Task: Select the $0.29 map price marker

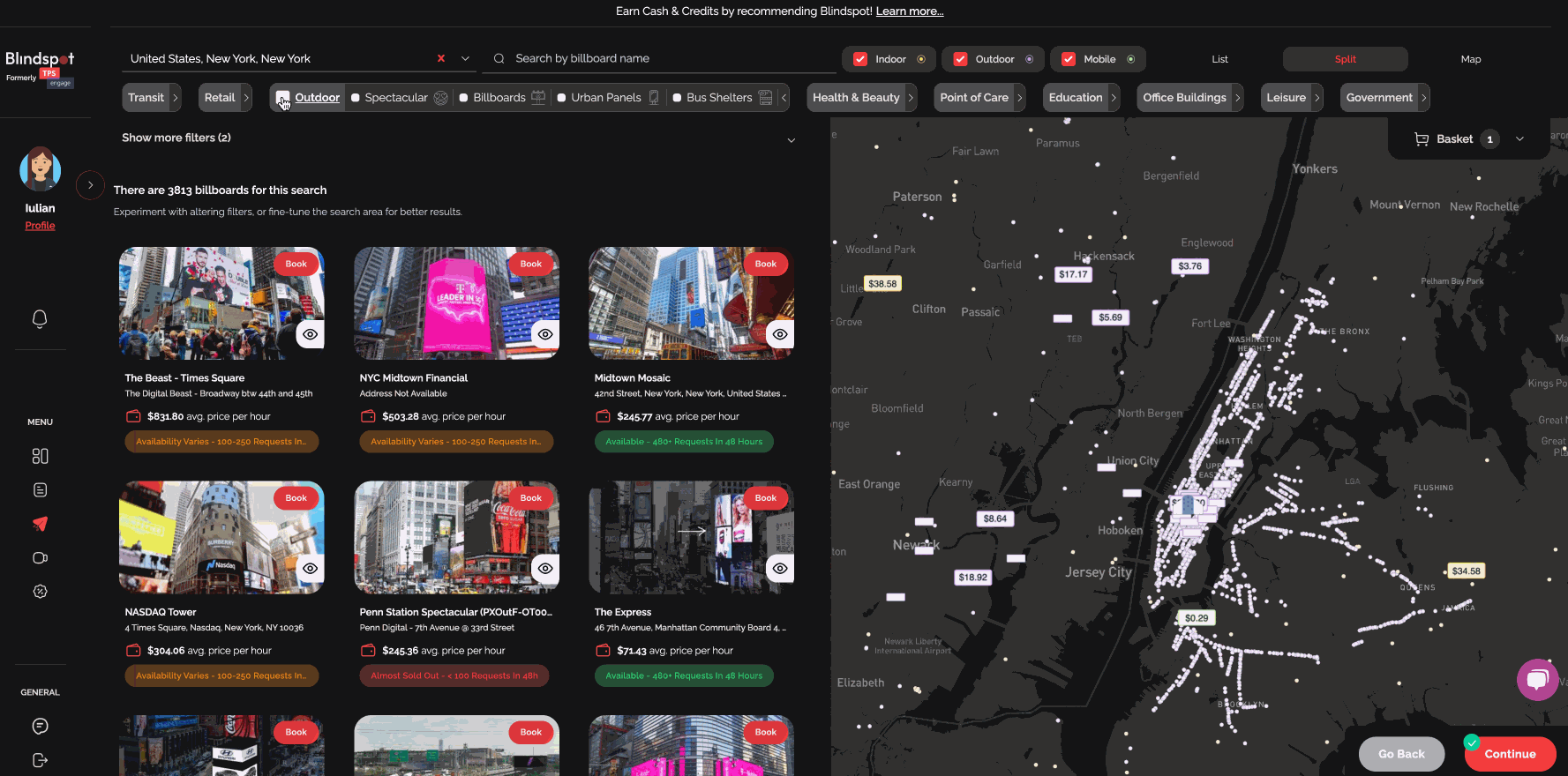Action: click(x=1197, y=618)
